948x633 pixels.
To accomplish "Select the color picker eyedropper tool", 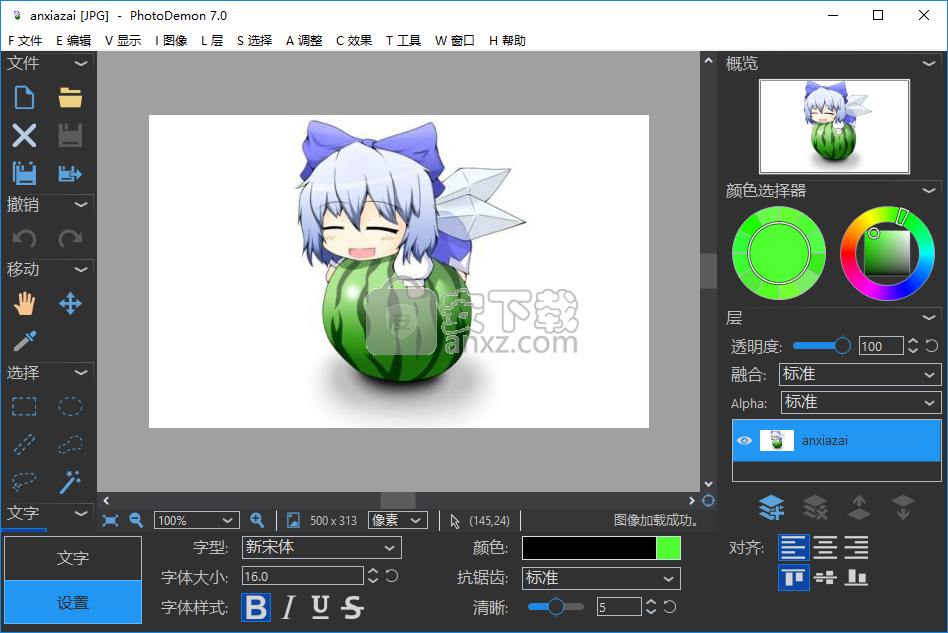I will click(x=24, y=341).
